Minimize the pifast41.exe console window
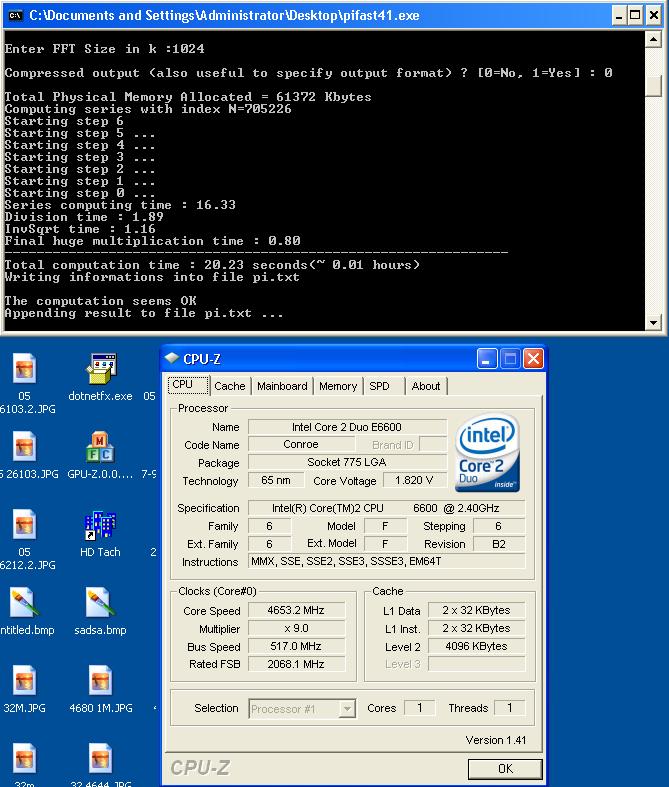 pos(619,16)
